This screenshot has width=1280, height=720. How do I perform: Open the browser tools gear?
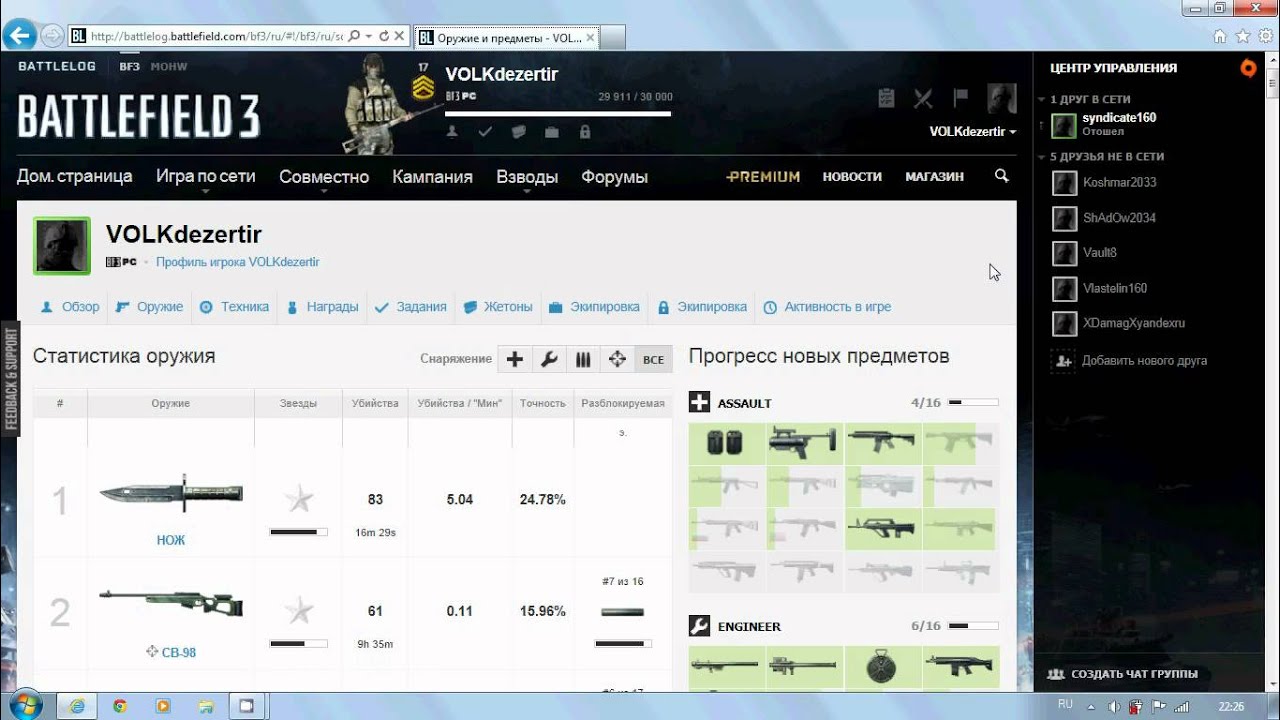1266,36
